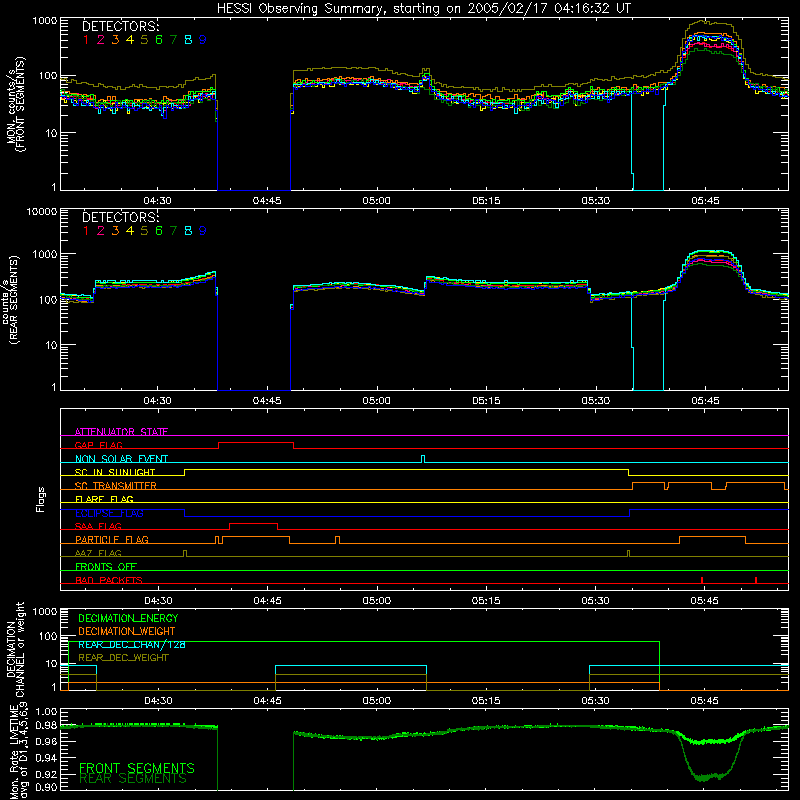Click the NON_SOLAR_EVENT flag label
This screenshot has height=800, width=800.
tap(121, 459)
